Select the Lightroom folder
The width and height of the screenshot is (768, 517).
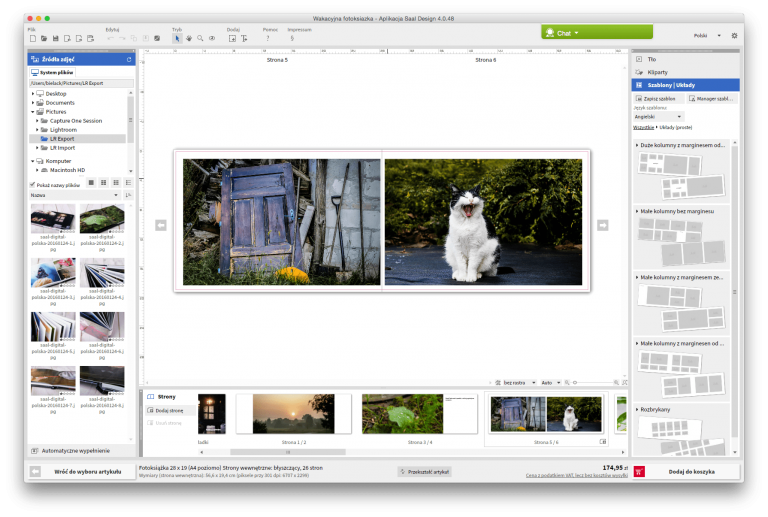coord(63,130)
